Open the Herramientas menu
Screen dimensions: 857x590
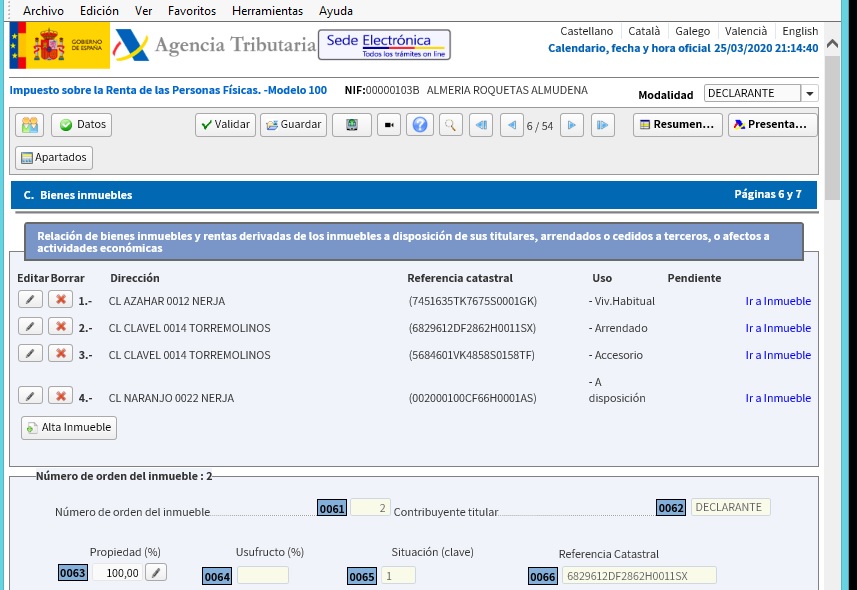point(267,11)
